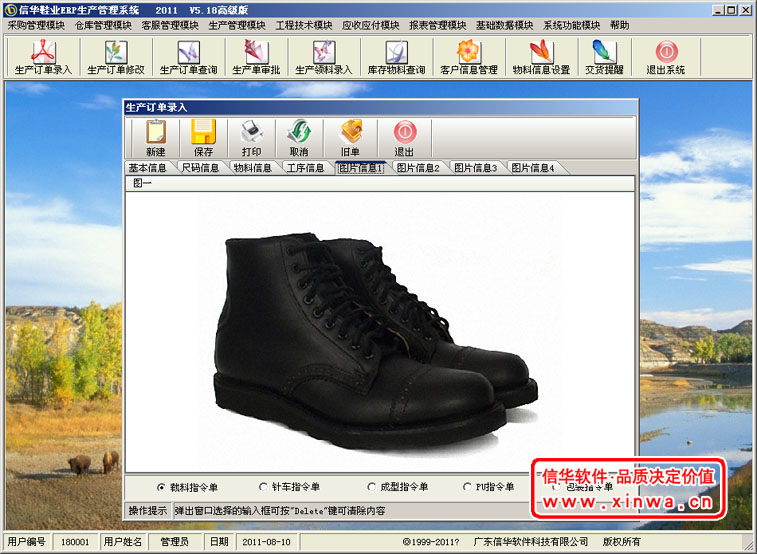Open 生产领料录入 toolbar icon
This screenshot has height=554, width=757.
(324, 57)
